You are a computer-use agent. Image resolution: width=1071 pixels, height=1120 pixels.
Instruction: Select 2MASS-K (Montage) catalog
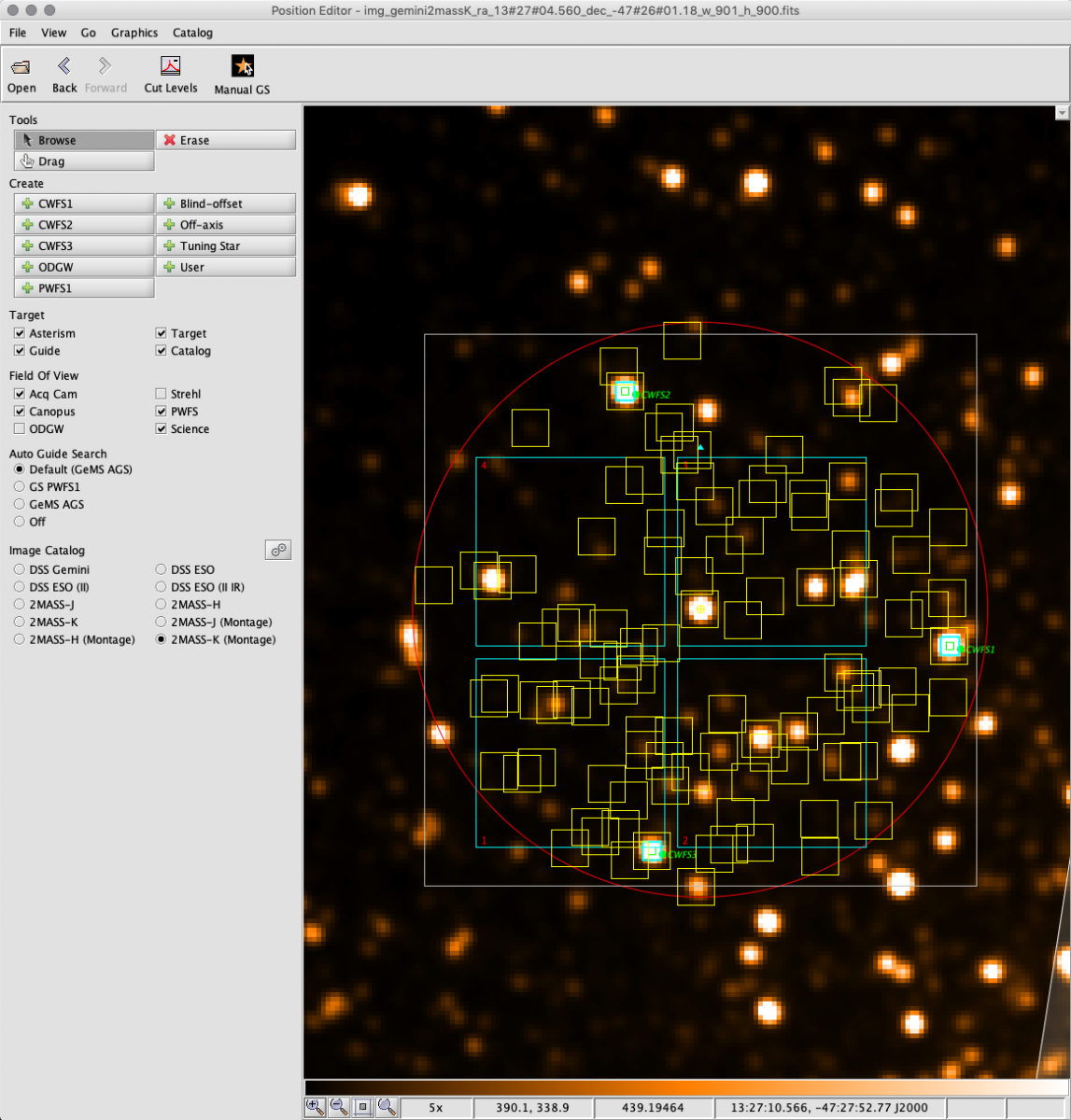162,640
